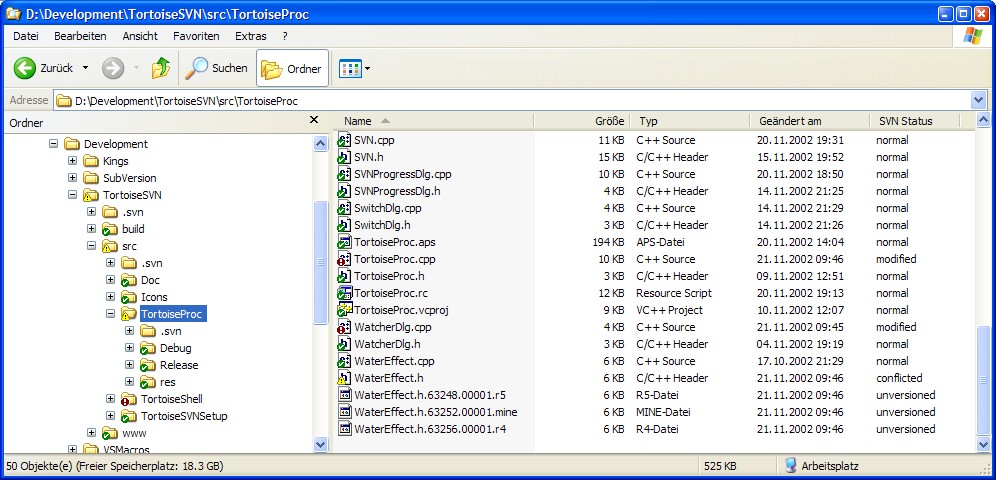Select the Icons folder in tree
Screen dimensions: 996x480
point(154,297)
